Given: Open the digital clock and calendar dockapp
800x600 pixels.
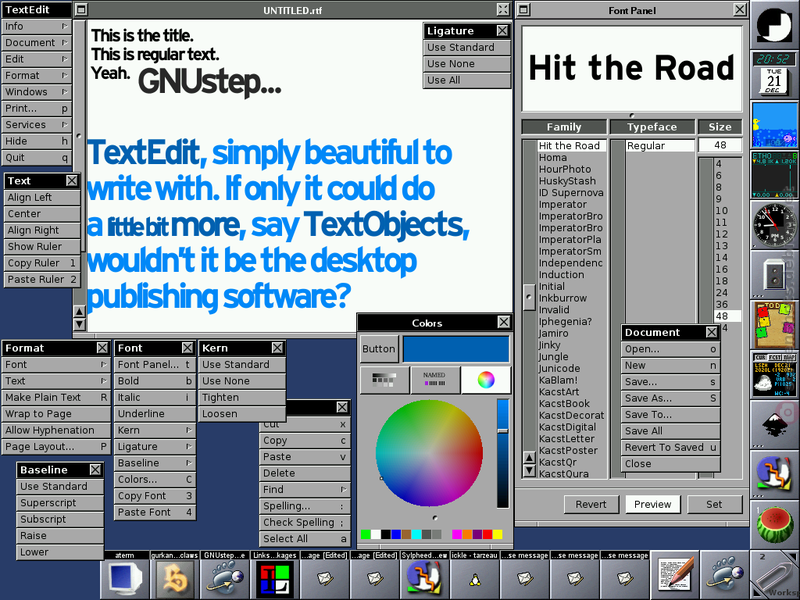Looking at the screenshot, I should pyautogui.click(x=774, y=74).
